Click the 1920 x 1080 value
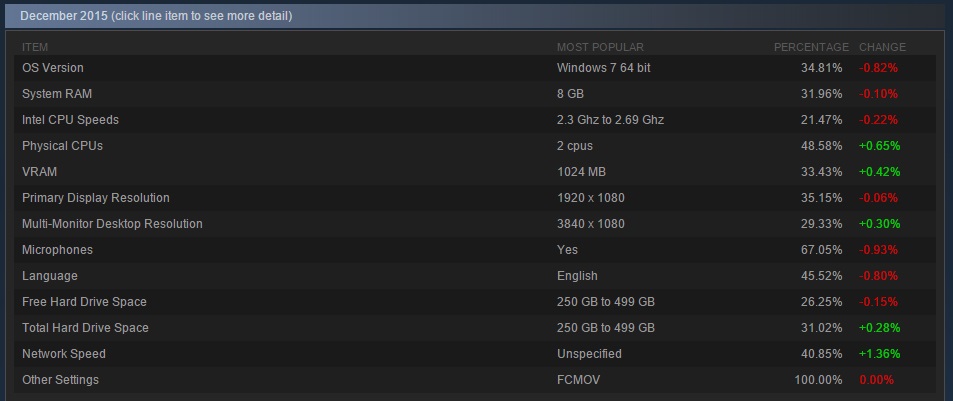953x401 pixels. (x=591, y=198)
